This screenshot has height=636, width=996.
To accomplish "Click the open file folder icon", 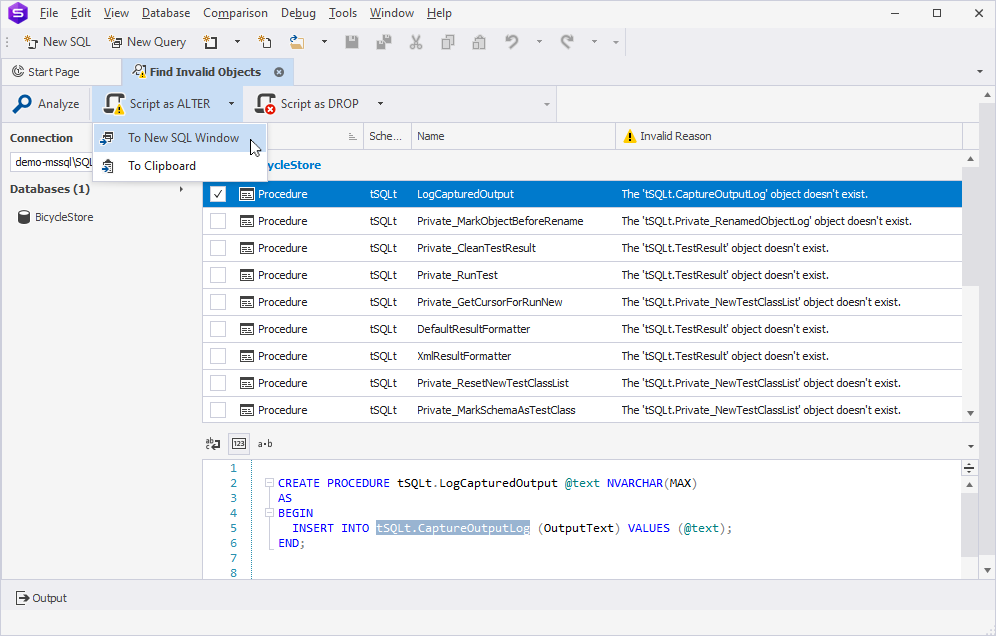I will pyautogui.click(x=297, y=42).
